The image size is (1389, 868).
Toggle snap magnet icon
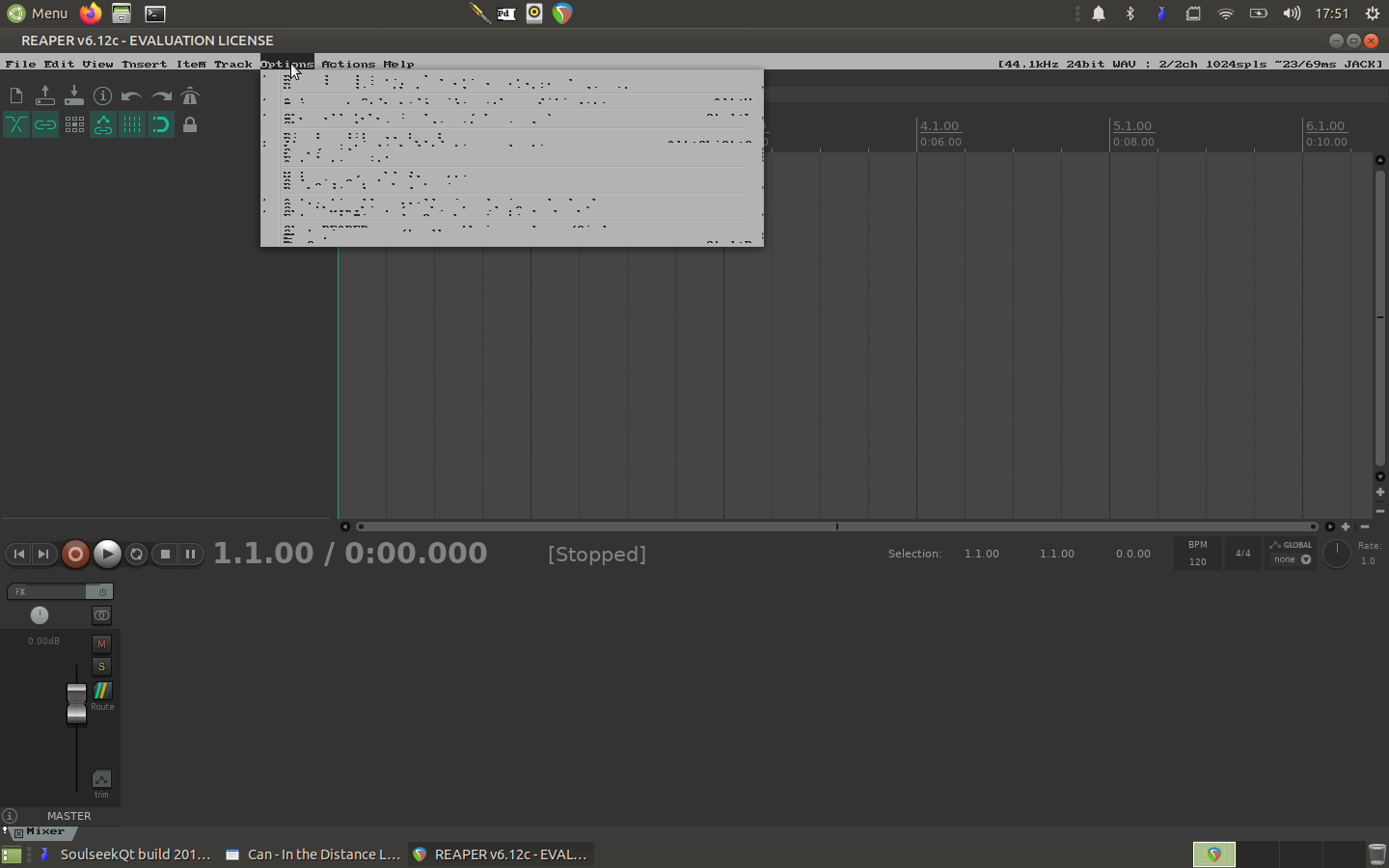tap(161, 124)
